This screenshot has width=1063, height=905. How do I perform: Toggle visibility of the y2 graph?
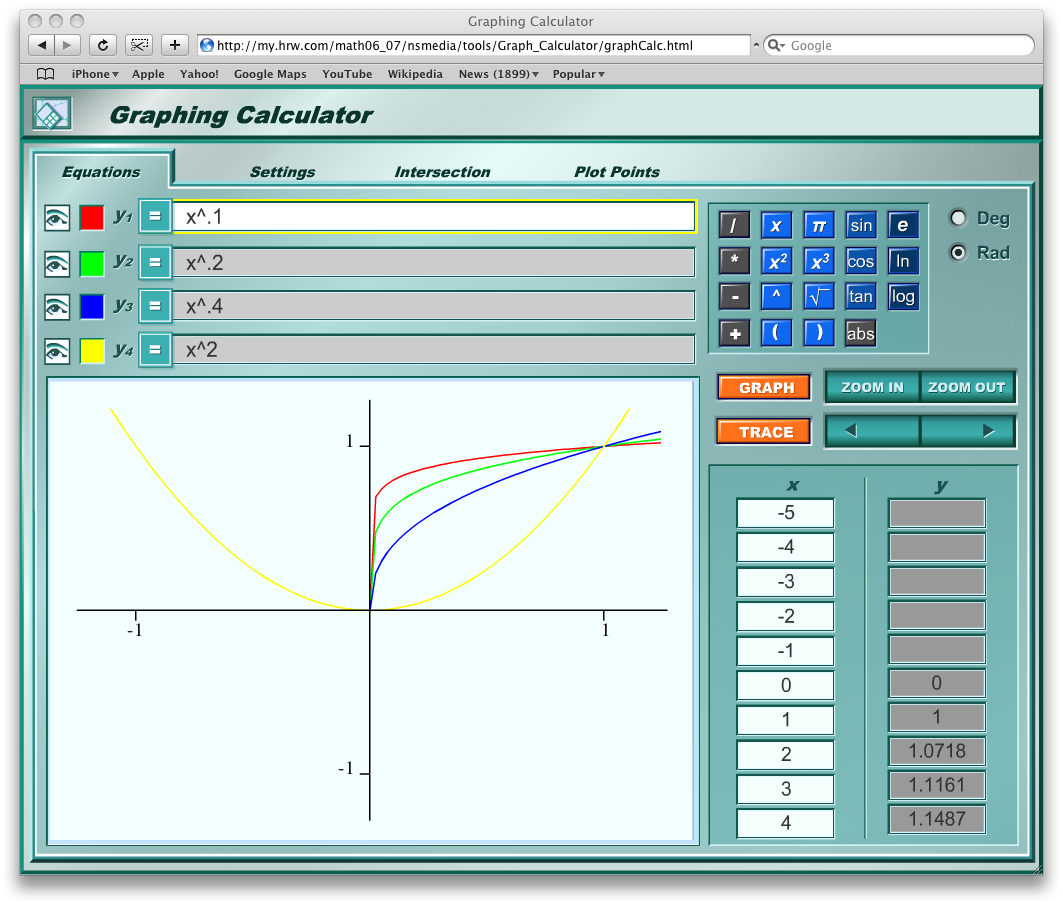pyautogui.click(x=57, y=263)
